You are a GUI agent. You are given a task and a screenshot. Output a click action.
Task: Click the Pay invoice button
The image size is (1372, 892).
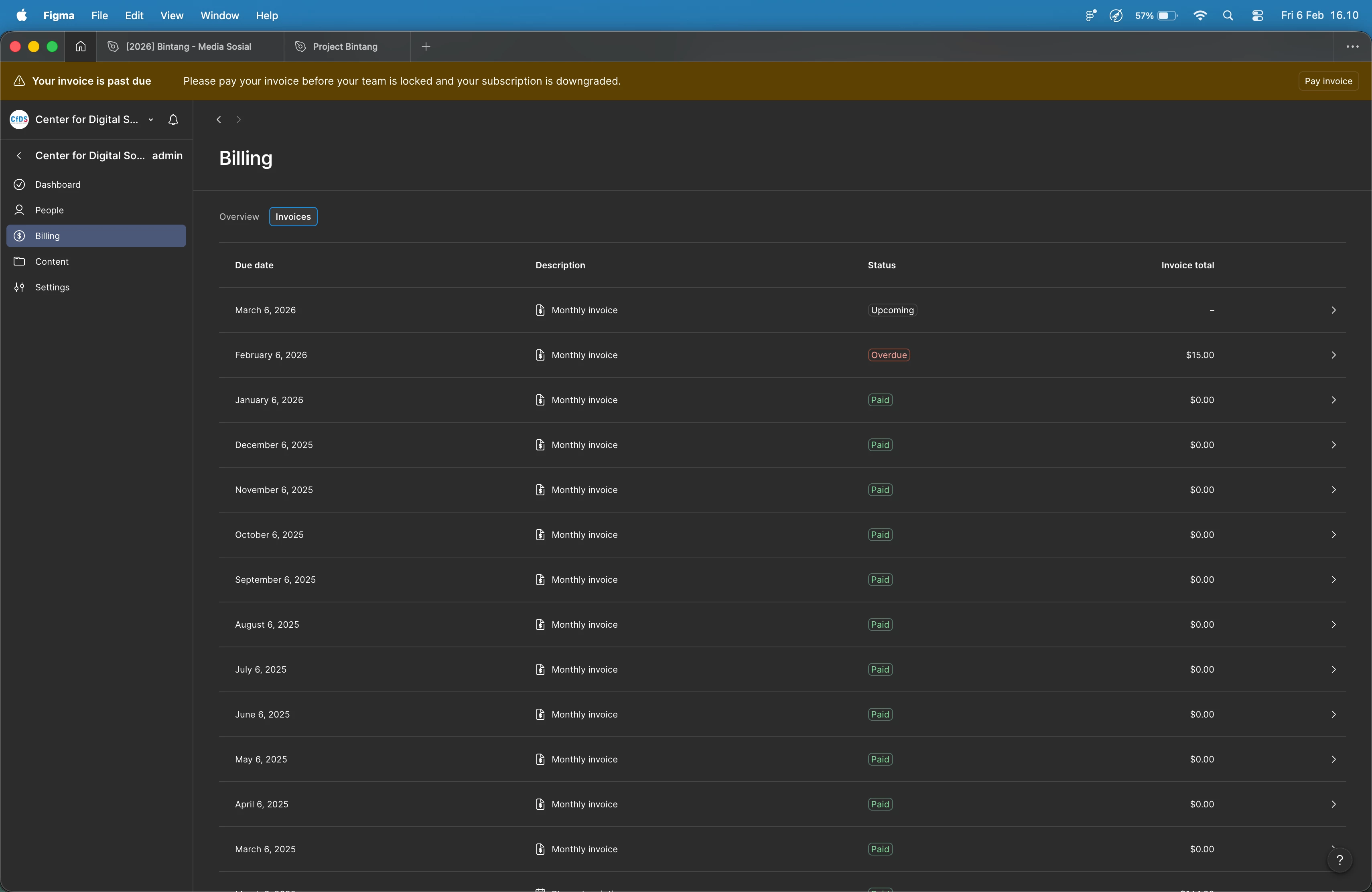pyautogui.click(x=1327, y=81)
